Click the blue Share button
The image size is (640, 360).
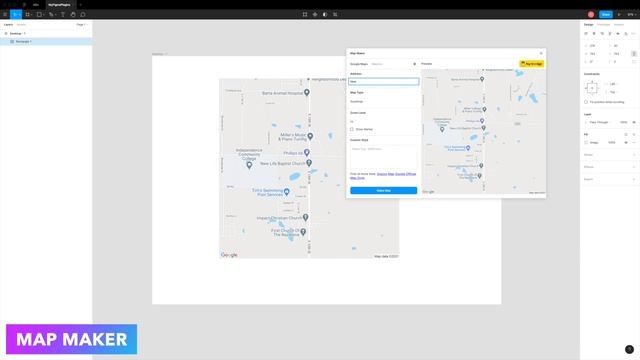point(606,14)
